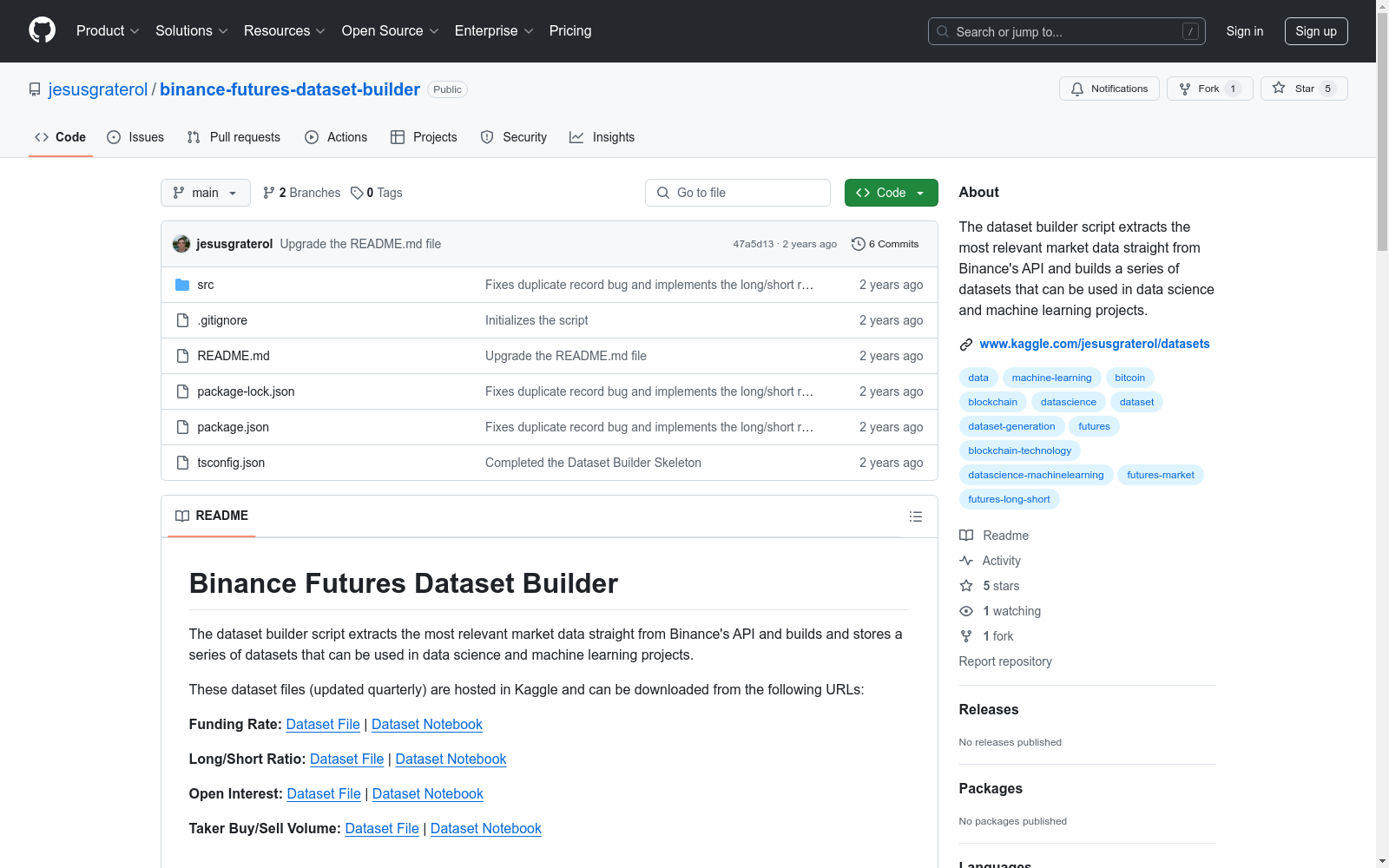Viewport: 1389px width, 868px height.
Task: Open the tsconfig.json file name link
Action: tap(231, 463)
